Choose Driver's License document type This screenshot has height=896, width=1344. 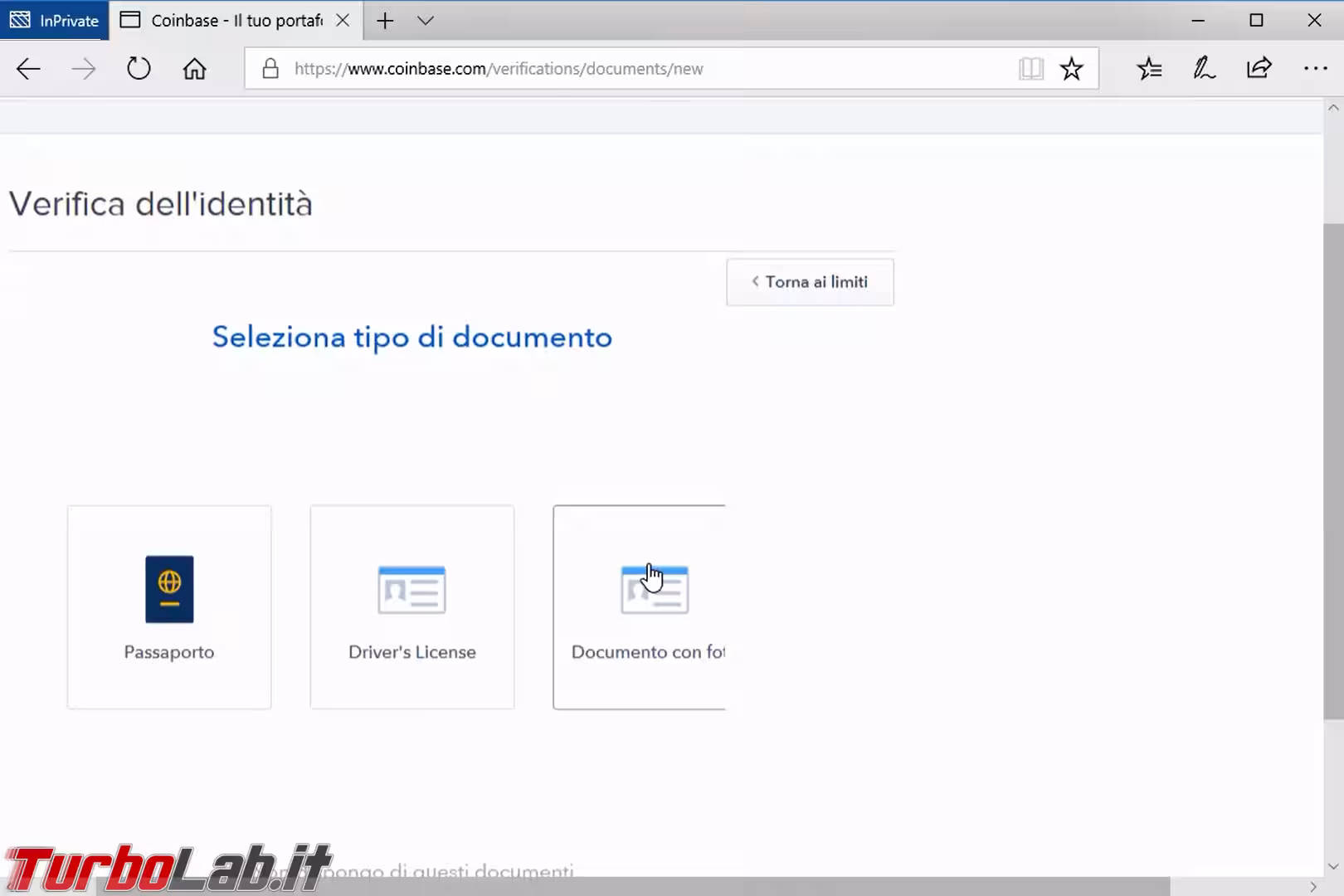412,607
